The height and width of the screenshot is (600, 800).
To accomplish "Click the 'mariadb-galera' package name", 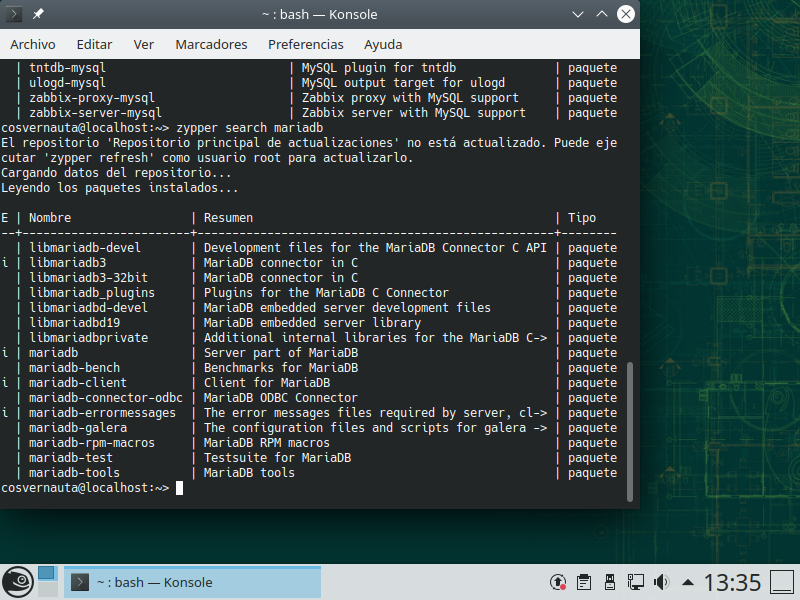I will (x=78, y=428).
